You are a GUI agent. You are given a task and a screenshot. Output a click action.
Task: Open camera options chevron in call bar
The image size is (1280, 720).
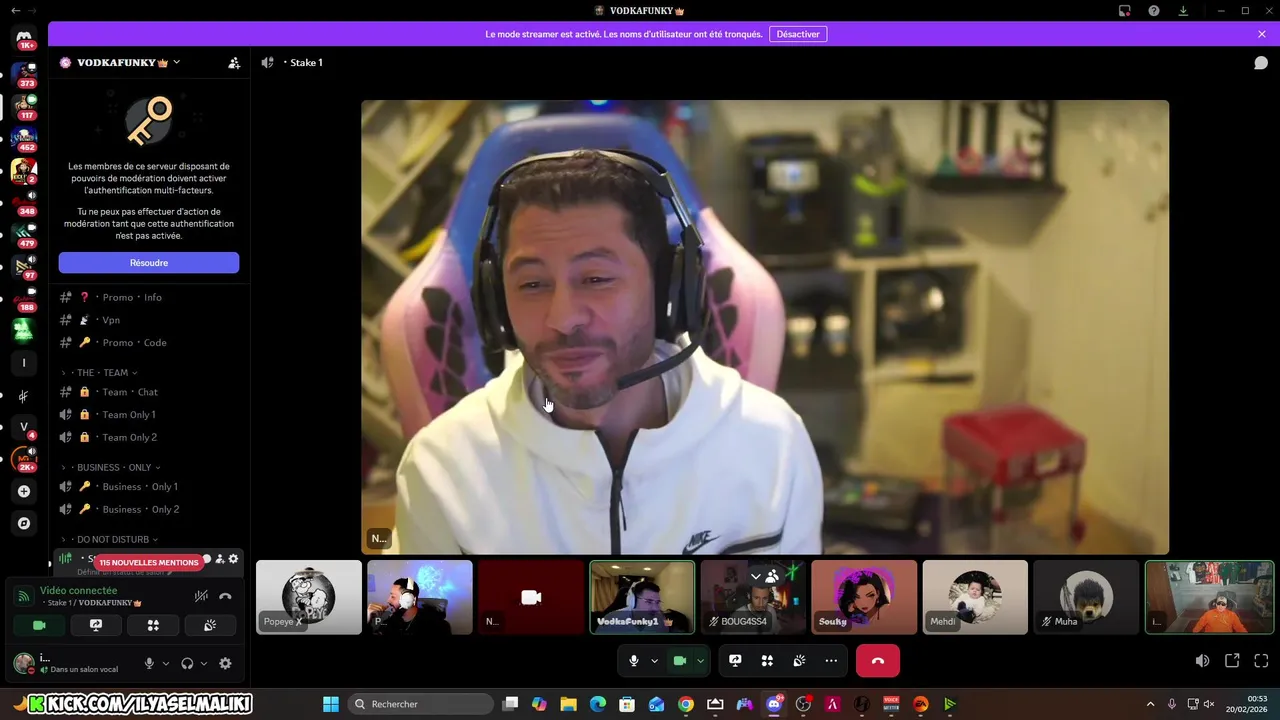point(700,660)
